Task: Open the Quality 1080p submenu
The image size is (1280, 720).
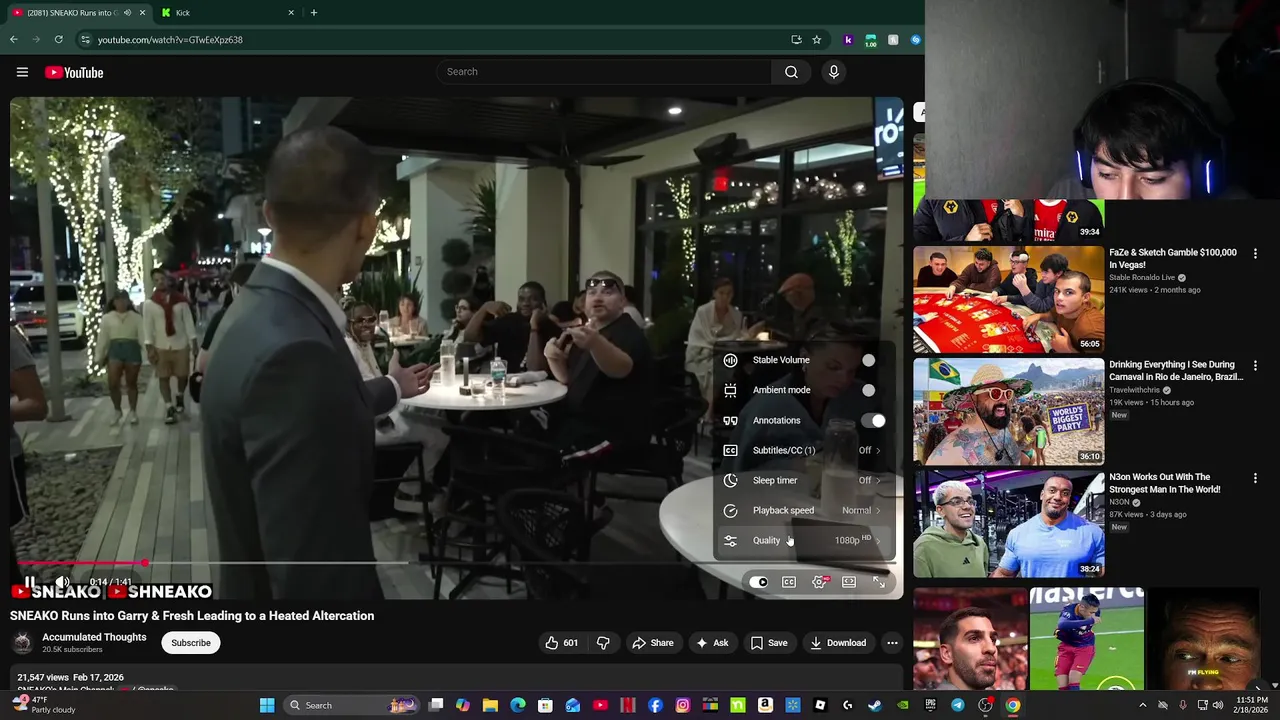Action: (x=804, y=540)
